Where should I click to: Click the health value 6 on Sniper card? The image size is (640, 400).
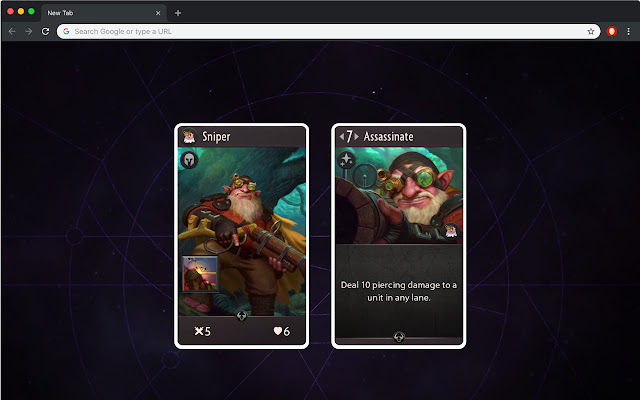pyautogui.click(x=287, y=331)
